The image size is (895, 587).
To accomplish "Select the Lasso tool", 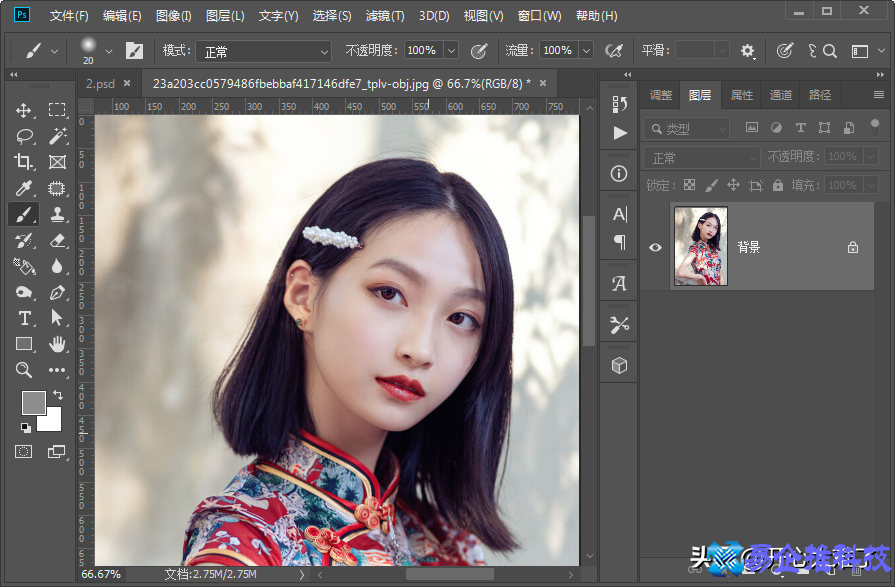I will pos(24,136).
